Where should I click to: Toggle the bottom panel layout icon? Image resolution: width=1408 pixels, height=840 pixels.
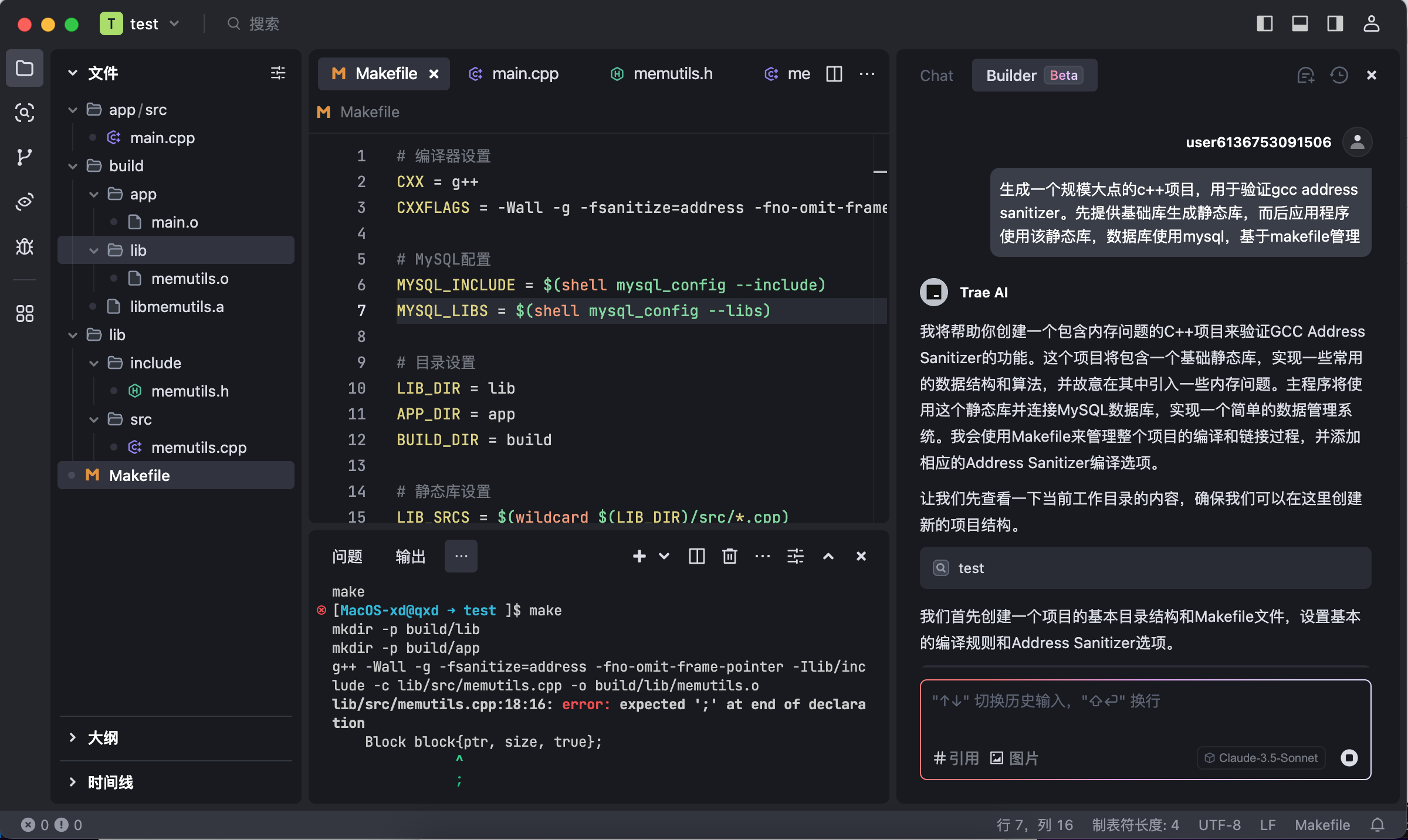coord(1299,23)
